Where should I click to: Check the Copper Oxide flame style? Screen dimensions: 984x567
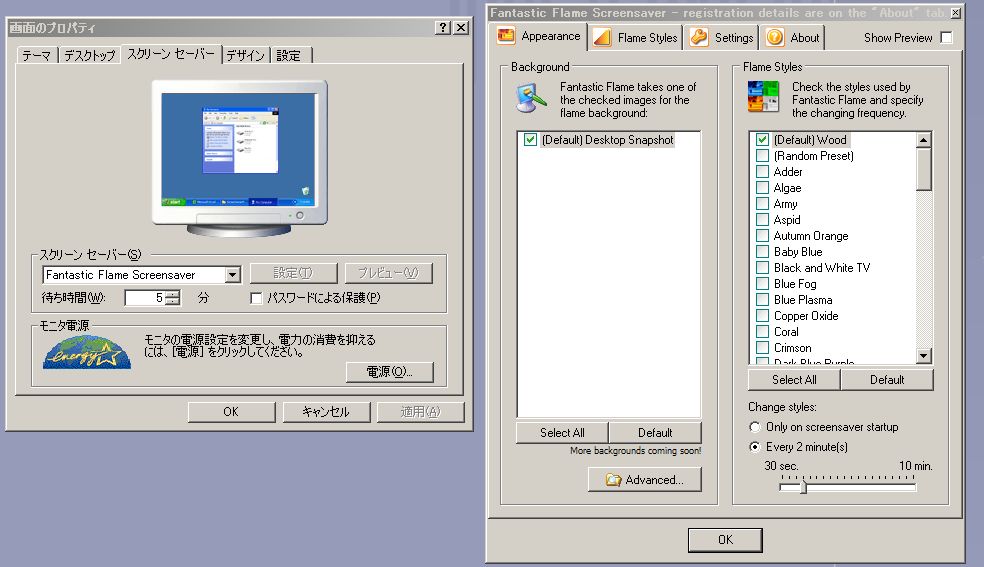pyautogui.click(x=762, y=315)
